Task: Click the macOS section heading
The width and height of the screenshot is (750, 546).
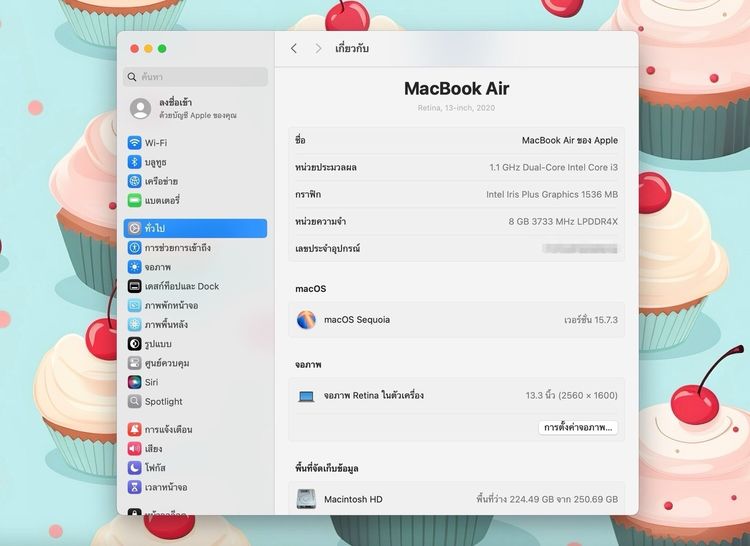Action: 310,289
